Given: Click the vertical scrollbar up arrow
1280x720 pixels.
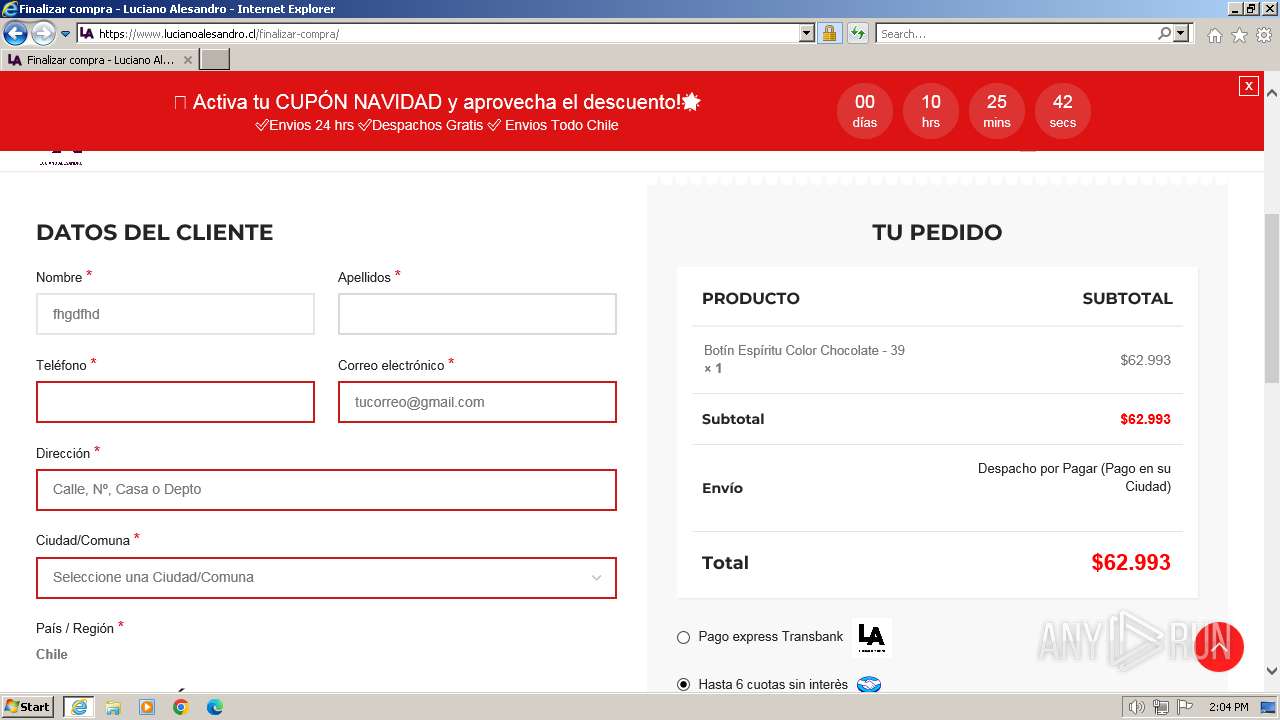Looking at the screenshot, I should 1272,93.
